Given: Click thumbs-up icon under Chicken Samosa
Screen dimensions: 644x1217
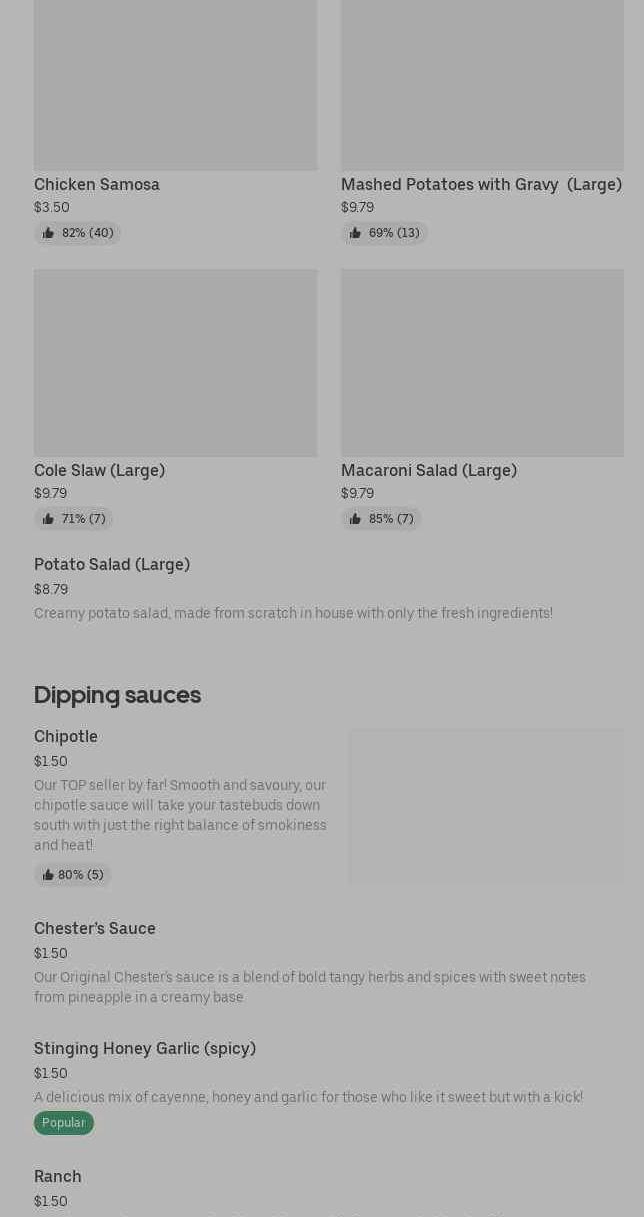Looking at the screenshot, I should tap(48, 233).
